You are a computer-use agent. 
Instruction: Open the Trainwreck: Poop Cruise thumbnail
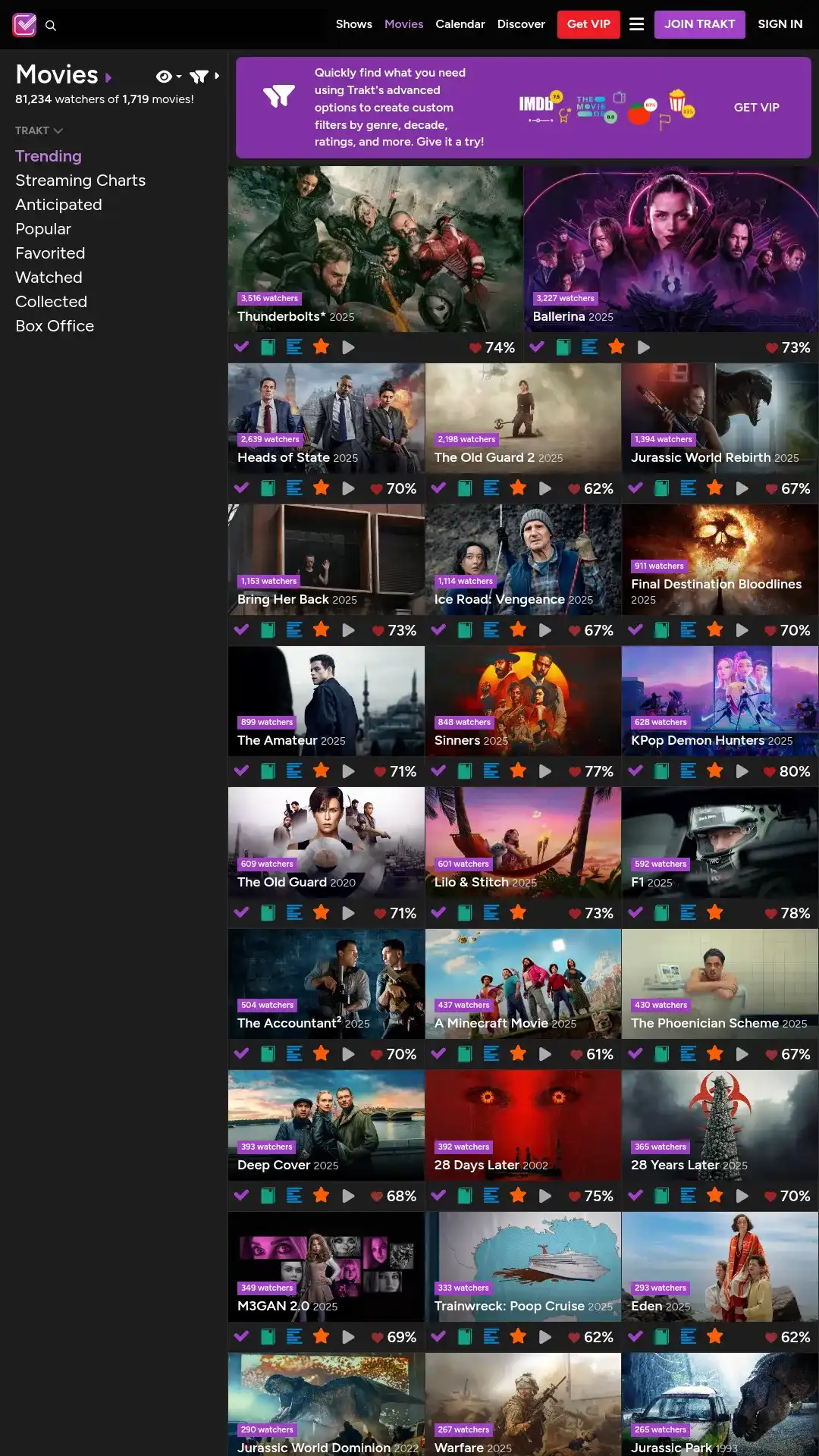click(x=523, y=1267)
